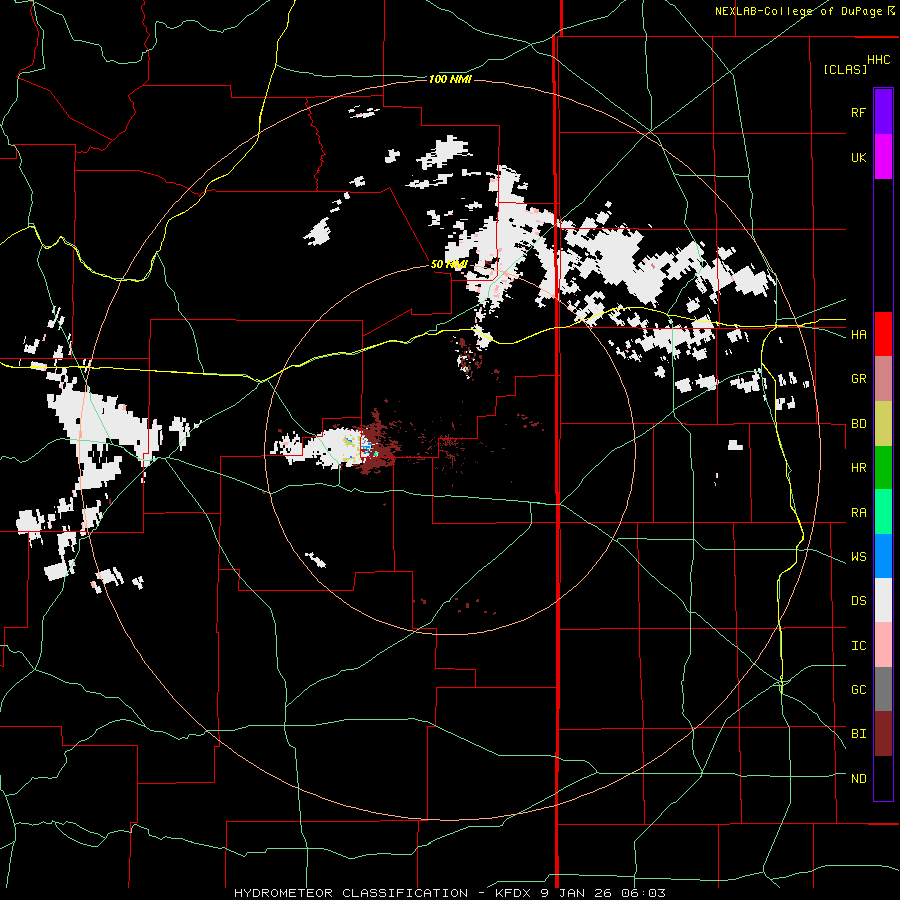The width and height of the screenshot is (900, 900).
Task: Click the RA light green legend swatch
Action: (x=883, y=512)
